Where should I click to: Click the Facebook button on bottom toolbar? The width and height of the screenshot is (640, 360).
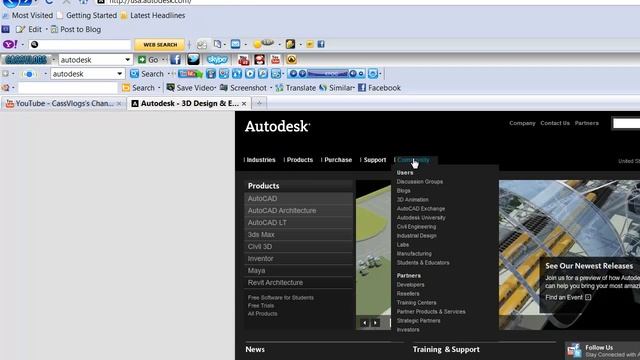pyautogui.click(x=379, y=88)
